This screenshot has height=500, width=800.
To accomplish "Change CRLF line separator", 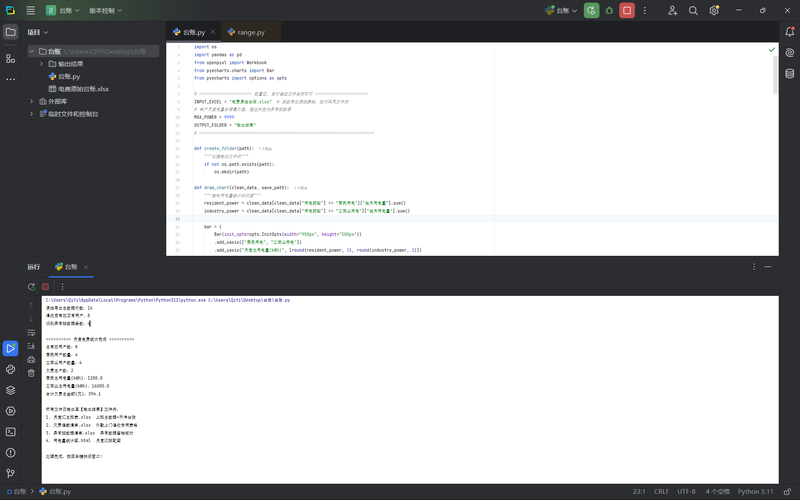I will coord(661,491).
